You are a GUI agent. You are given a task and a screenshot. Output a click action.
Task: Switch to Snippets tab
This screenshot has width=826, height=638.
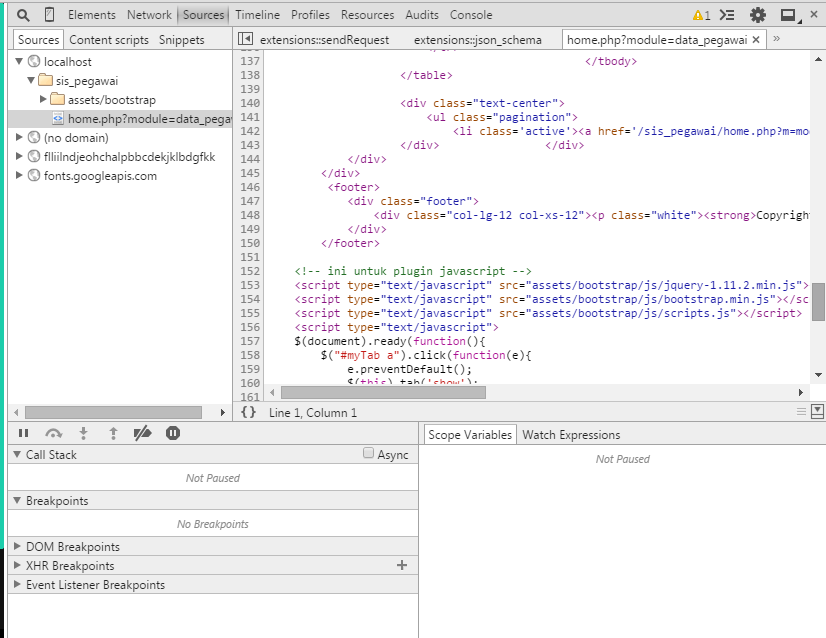[x=182, y=40]
